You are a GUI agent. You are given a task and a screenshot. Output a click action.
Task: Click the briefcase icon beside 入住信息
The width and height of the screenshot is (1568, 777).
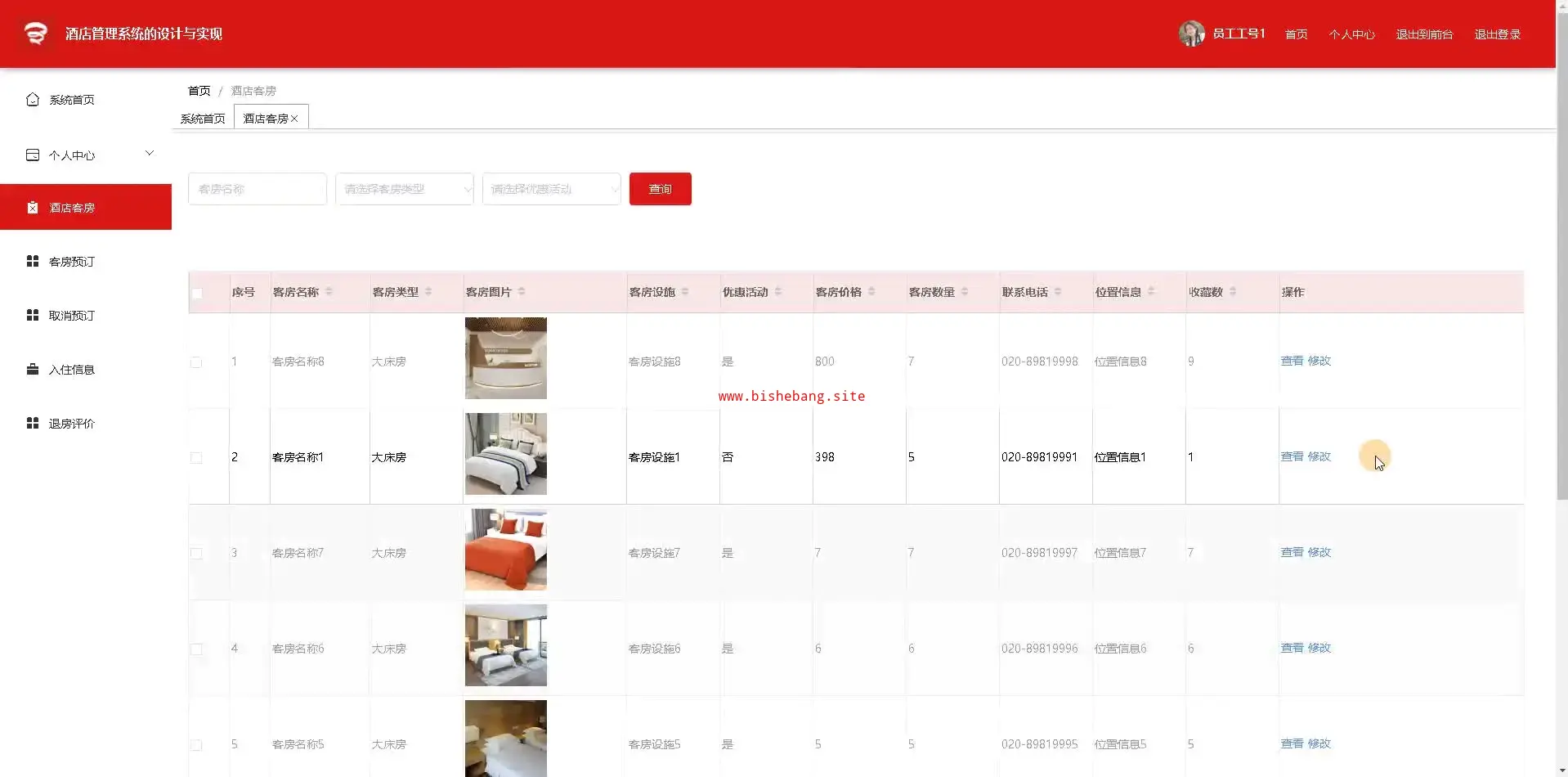[x=33, y=370]
